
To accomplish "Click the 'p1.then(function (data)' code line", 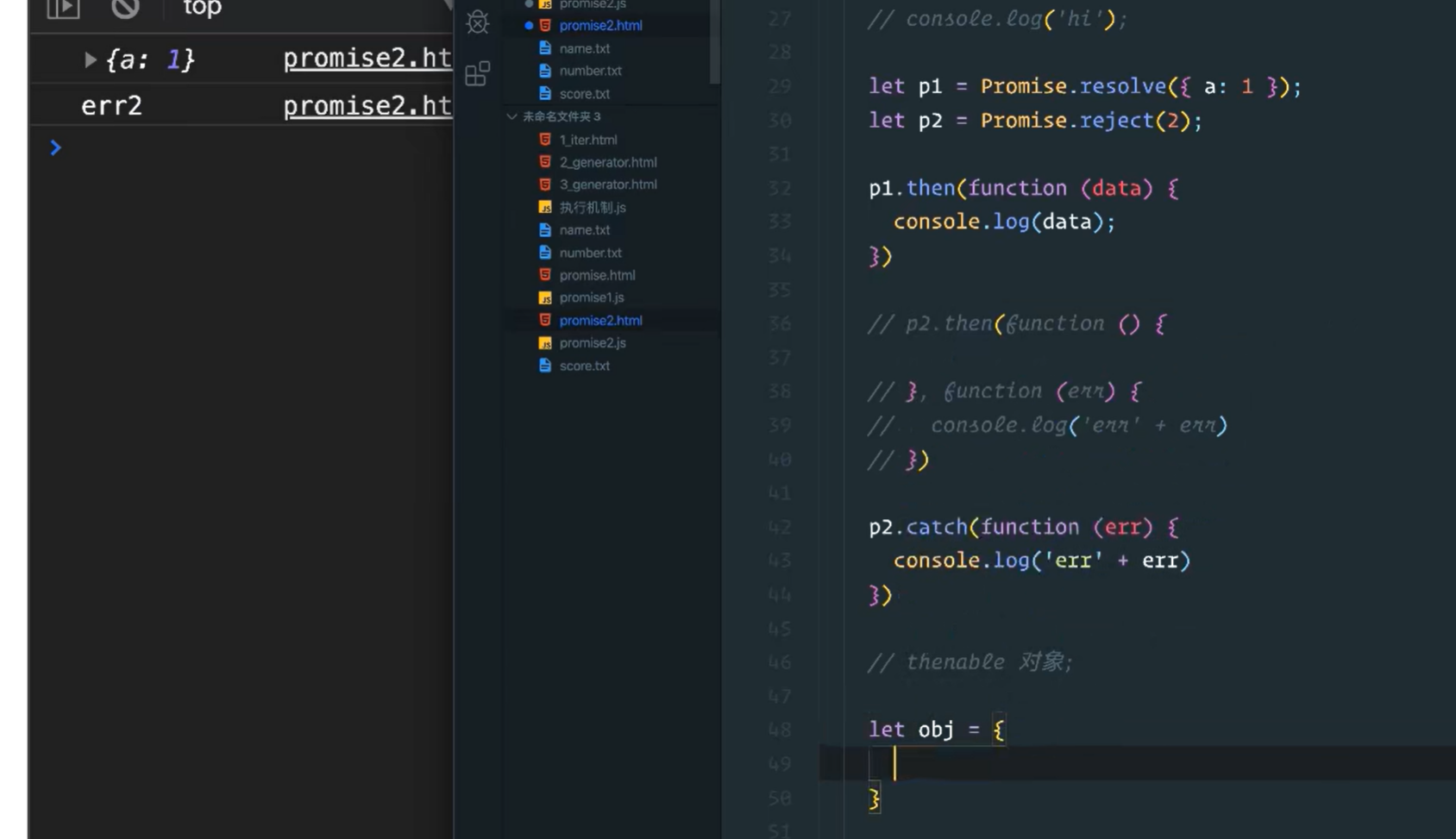I will (x=1024, y=188).
